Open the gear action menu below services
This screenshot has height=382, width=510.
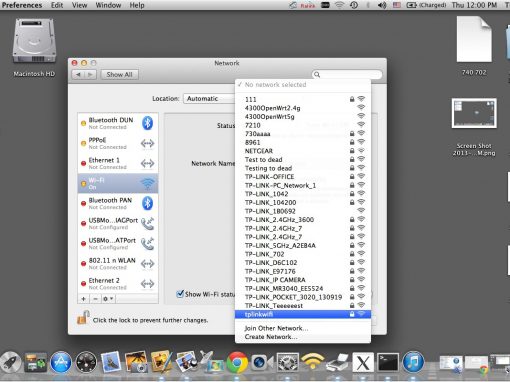[x=108, y=299]
